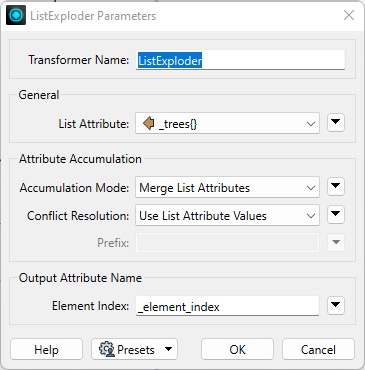This screenshot has height=370, width=365.
Task: Click the ListExploder Parameters title bar text
Action: click(x=93, y=16)
